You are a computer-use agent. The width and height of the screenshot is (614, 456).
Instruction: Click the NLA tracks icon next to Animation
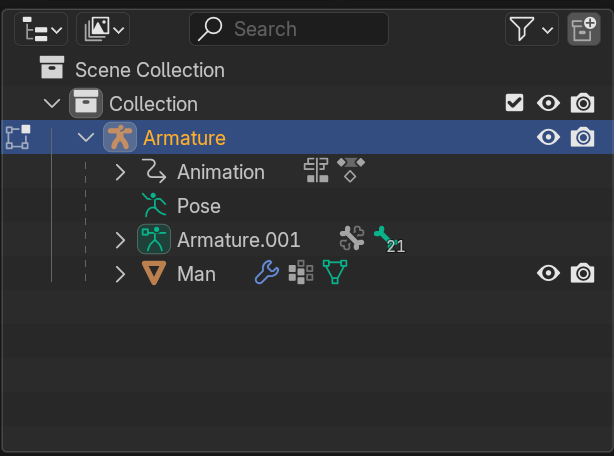click(x=316, y=170)
